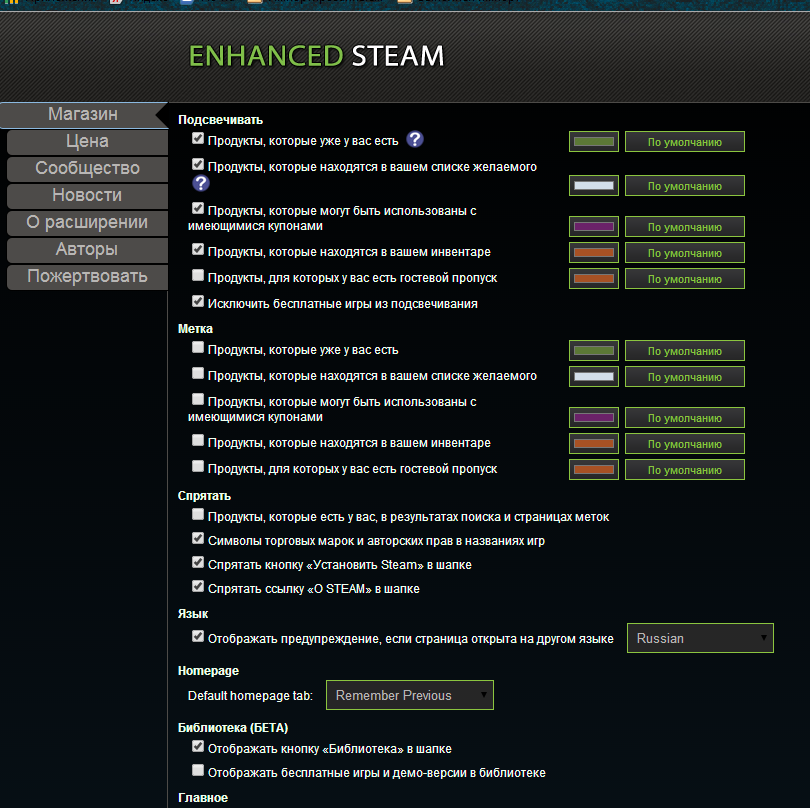This screenshot has width=810, height=808.
Task: Reset Метка color for owned products to default
Action: [x=684, y=351]
